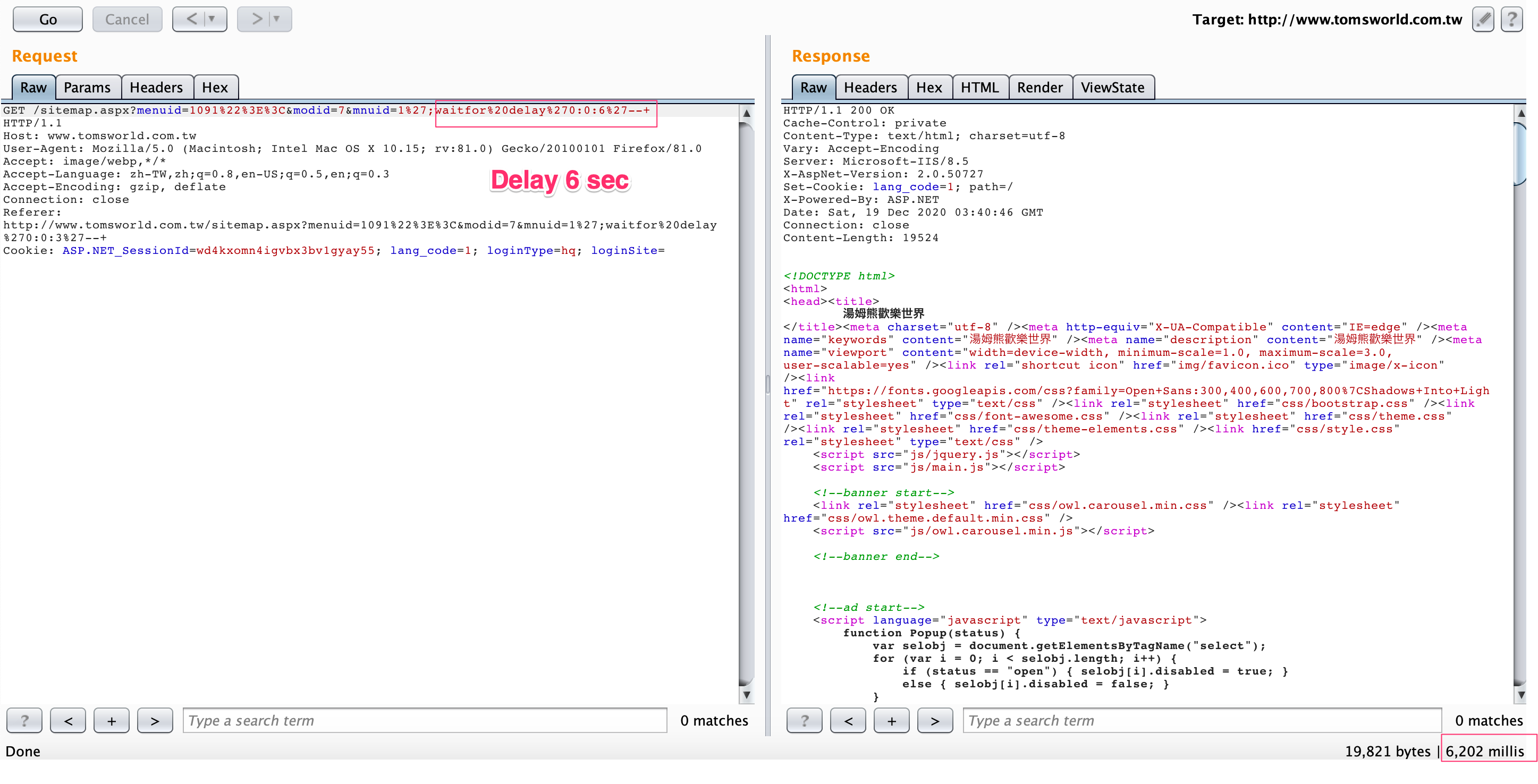Click the HTTP/1.1 200 OK status line
1538x784 pixels.
click(838, 110)
